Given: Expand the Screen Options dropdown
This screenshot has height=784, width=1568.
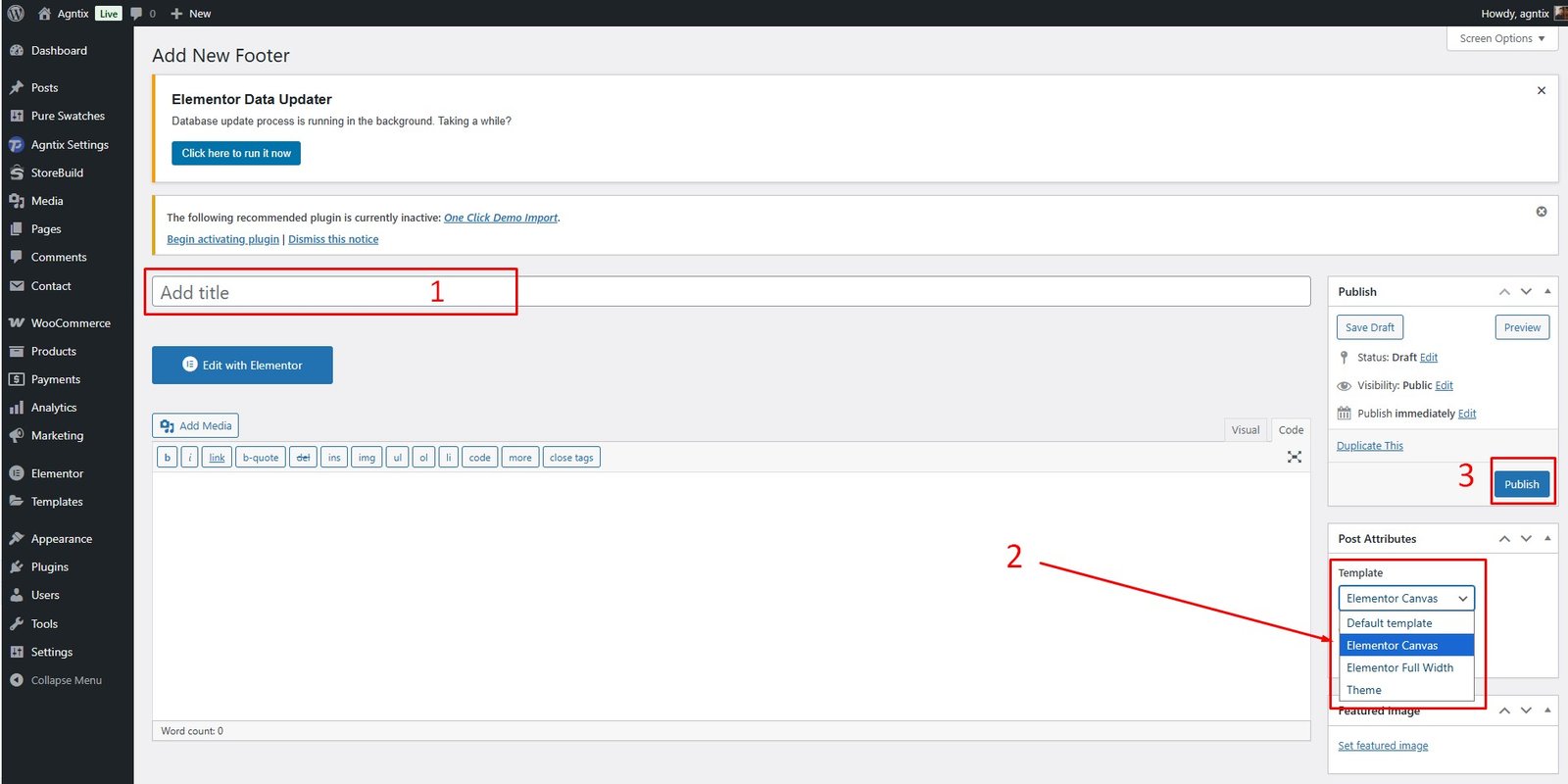Looking at the screenshot, I should tap(1501, 38).
